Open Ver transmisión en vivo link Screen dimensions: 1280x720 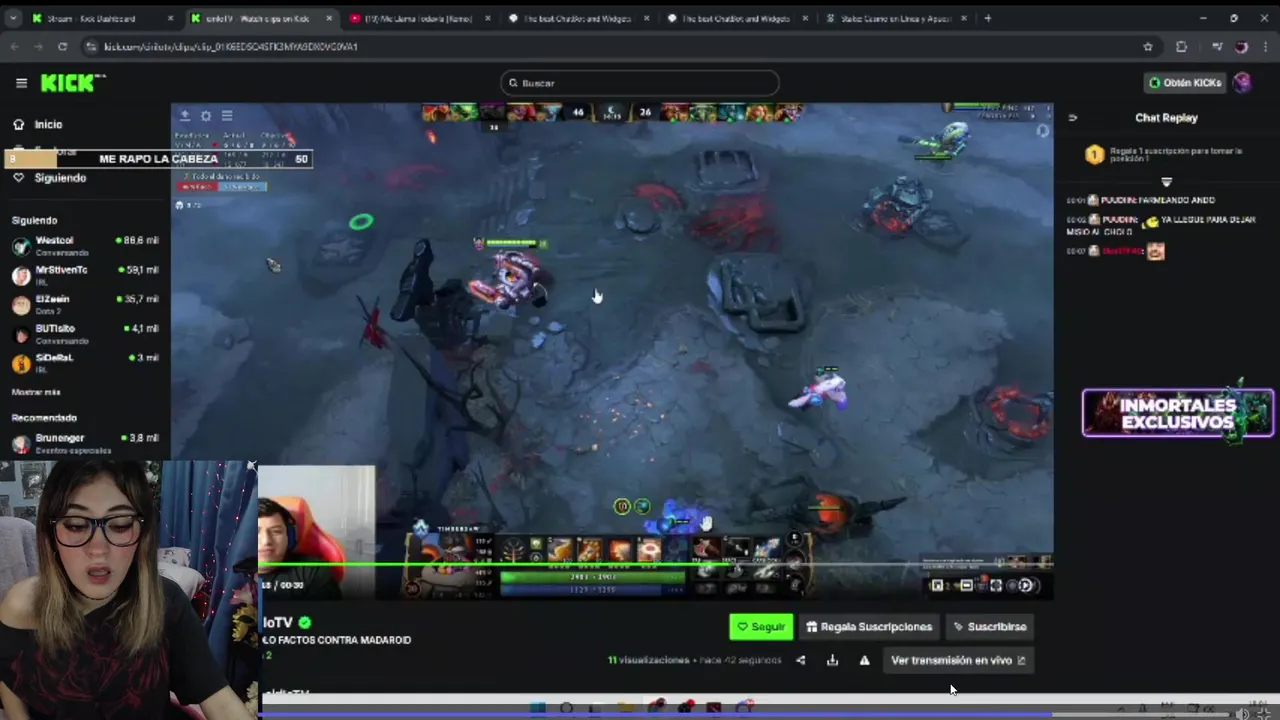958,660
